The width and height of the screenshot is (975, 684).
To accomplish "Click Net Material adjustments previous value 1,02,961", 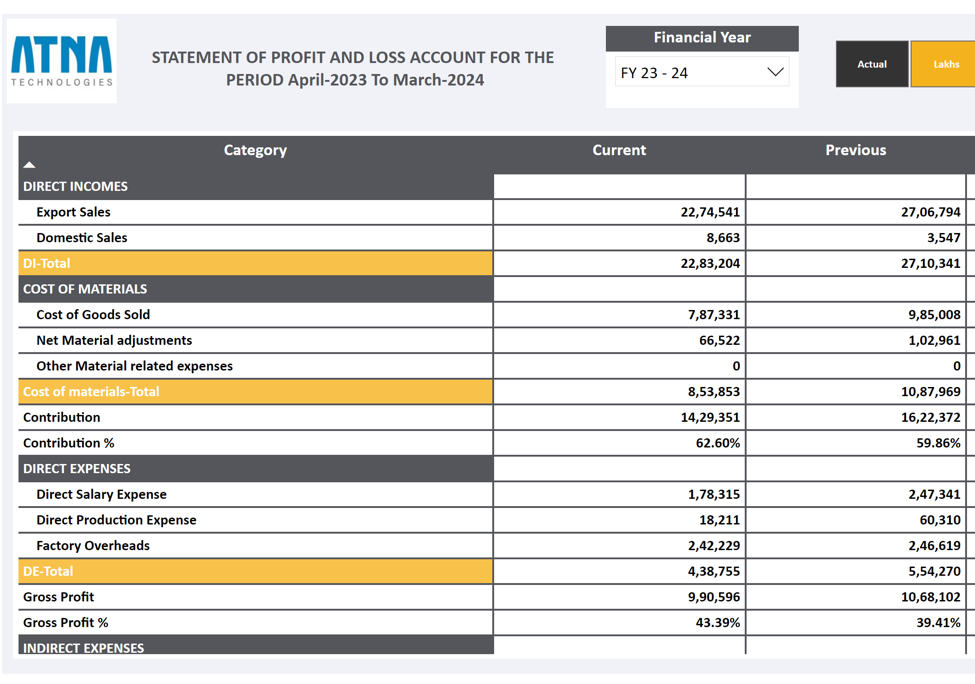I will coord(935,340).
